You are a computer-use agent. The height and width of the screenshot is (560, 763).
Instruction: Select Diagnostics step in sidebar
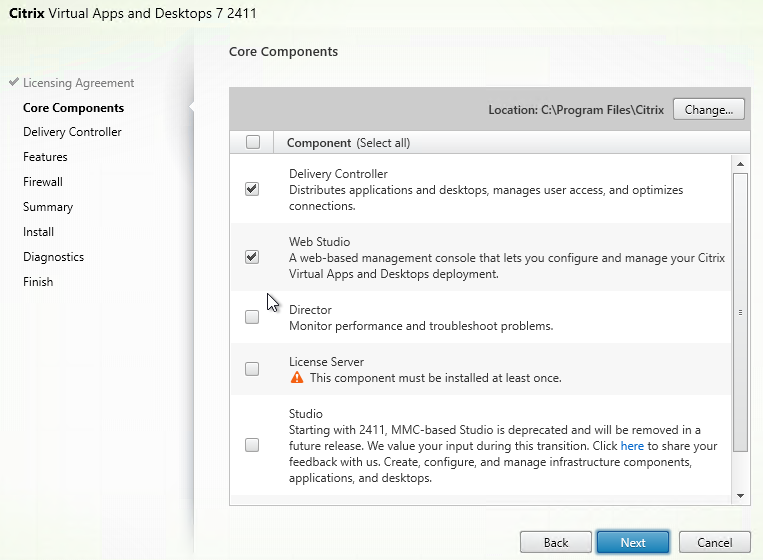pyautogui.click(x=54, y=257)
